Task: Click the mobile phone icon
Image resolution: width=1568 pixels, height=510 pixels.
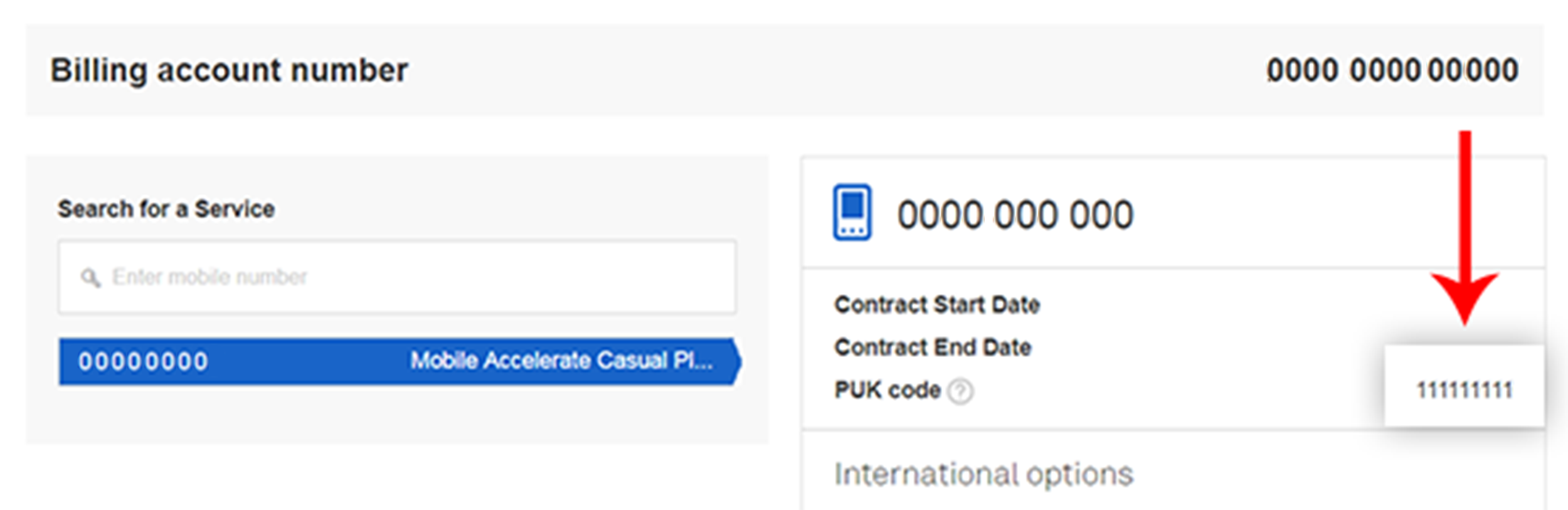Action: click(x=852, y=212)
